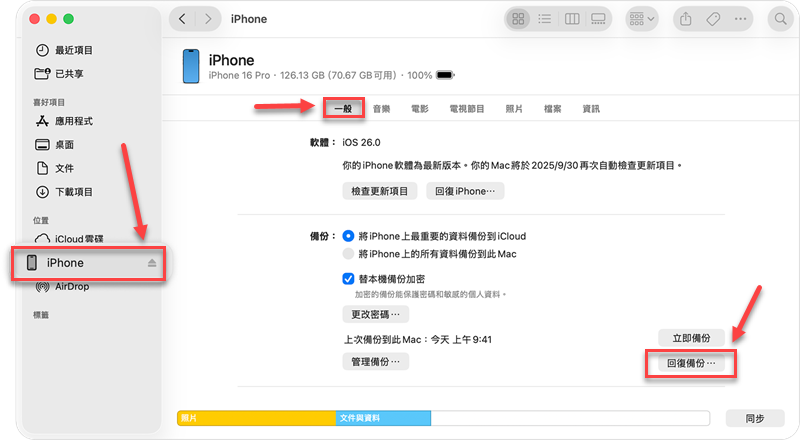Click the red close window button
Viewport: 800px width, 440px height.
pyautogui.click(x=34, y=19)
